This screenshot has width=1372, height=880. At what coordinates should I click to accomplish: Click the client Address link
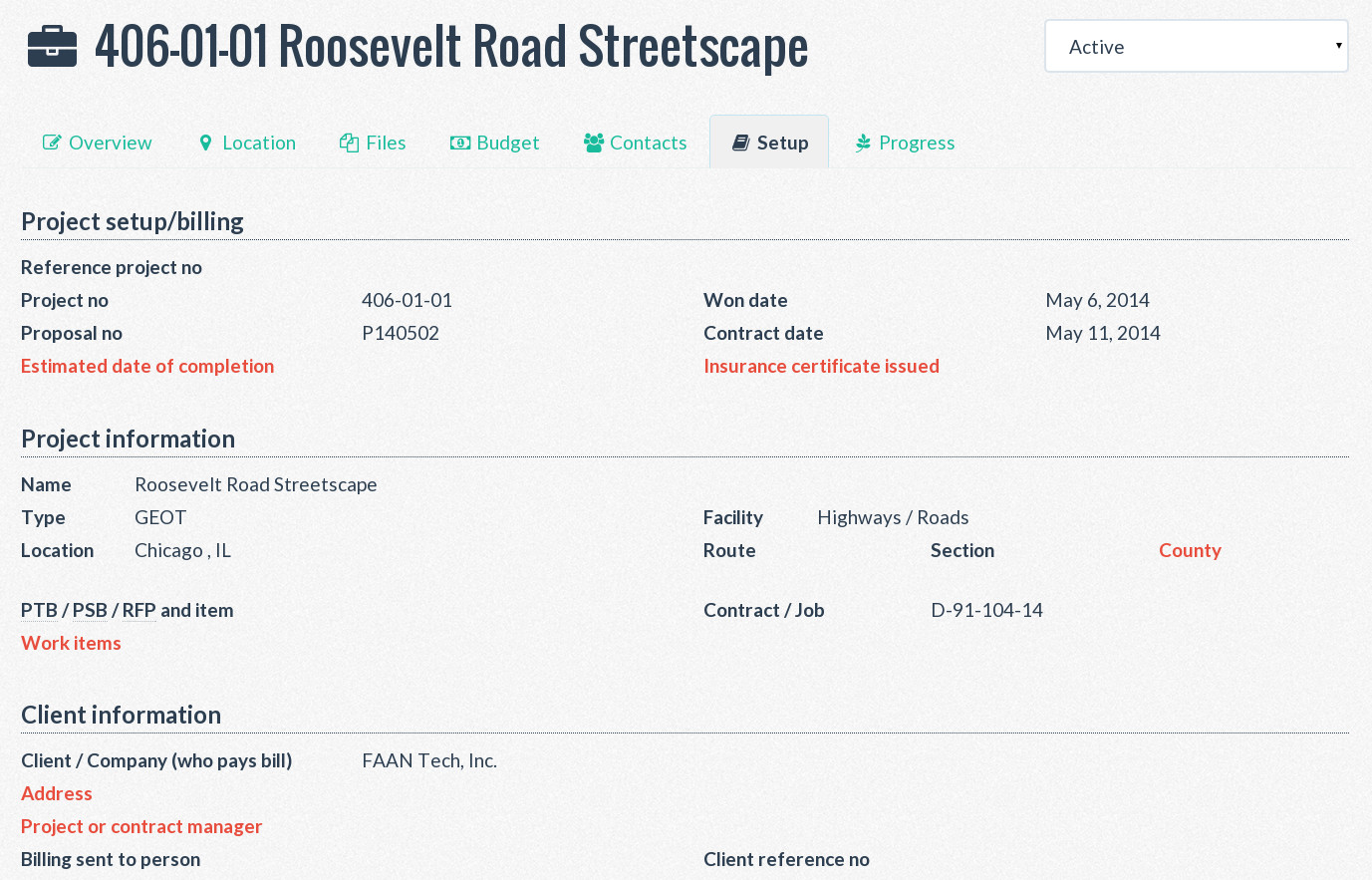(57, 793)
